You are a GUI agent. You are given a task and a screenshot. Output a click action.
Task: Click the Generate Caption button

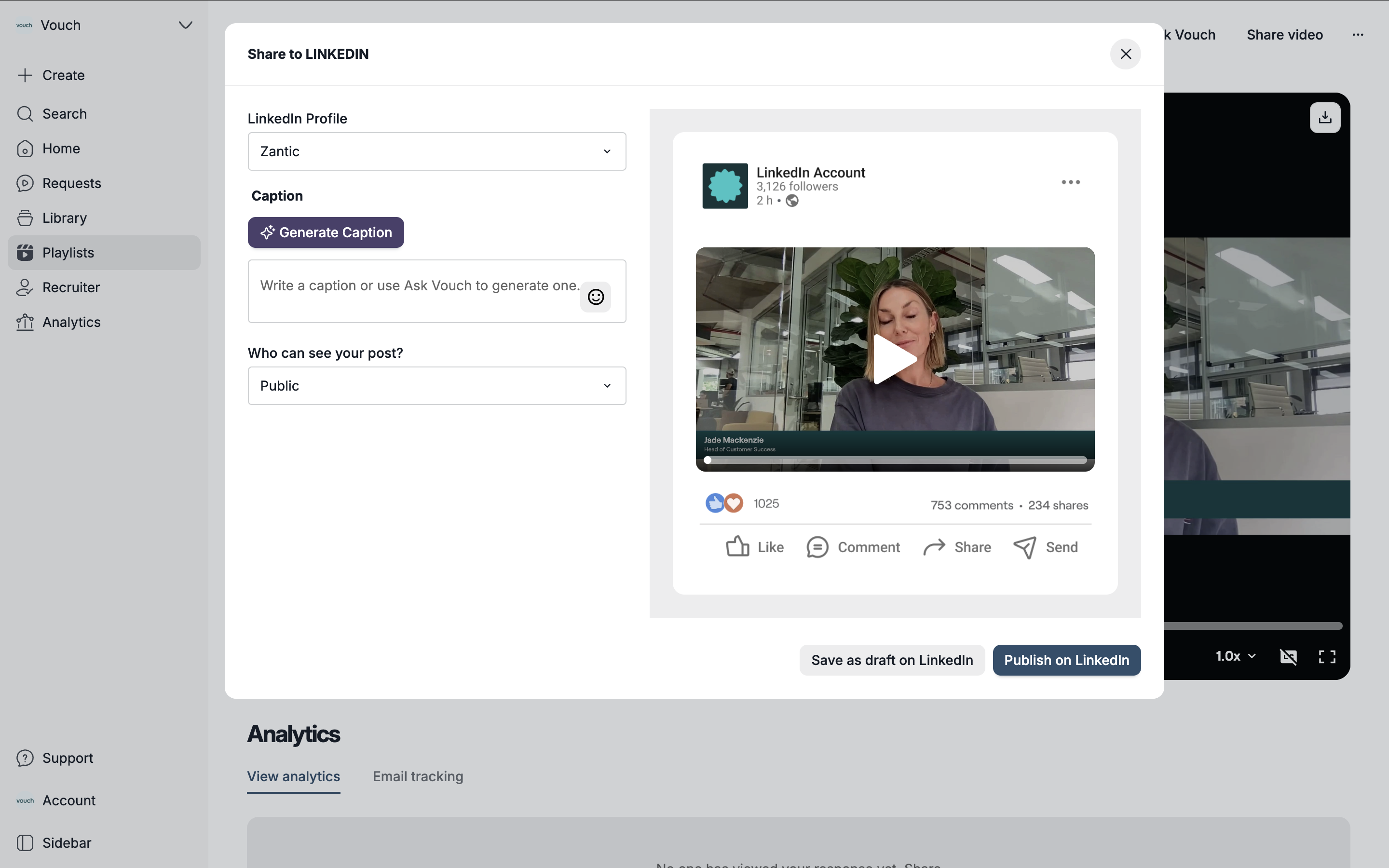click(326, 232)
